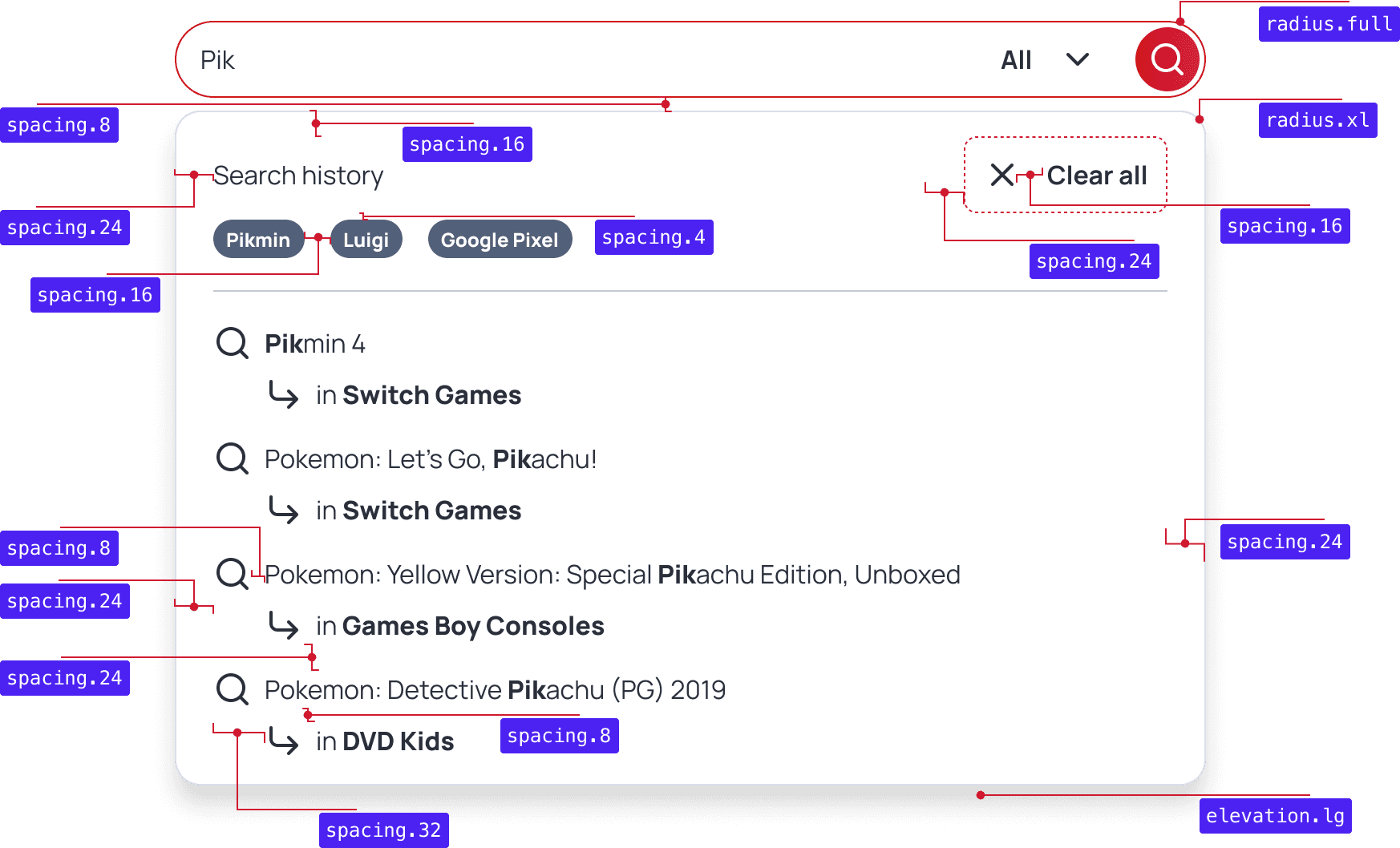
Task: Select the Pikmin history chip
Action: 258,240
